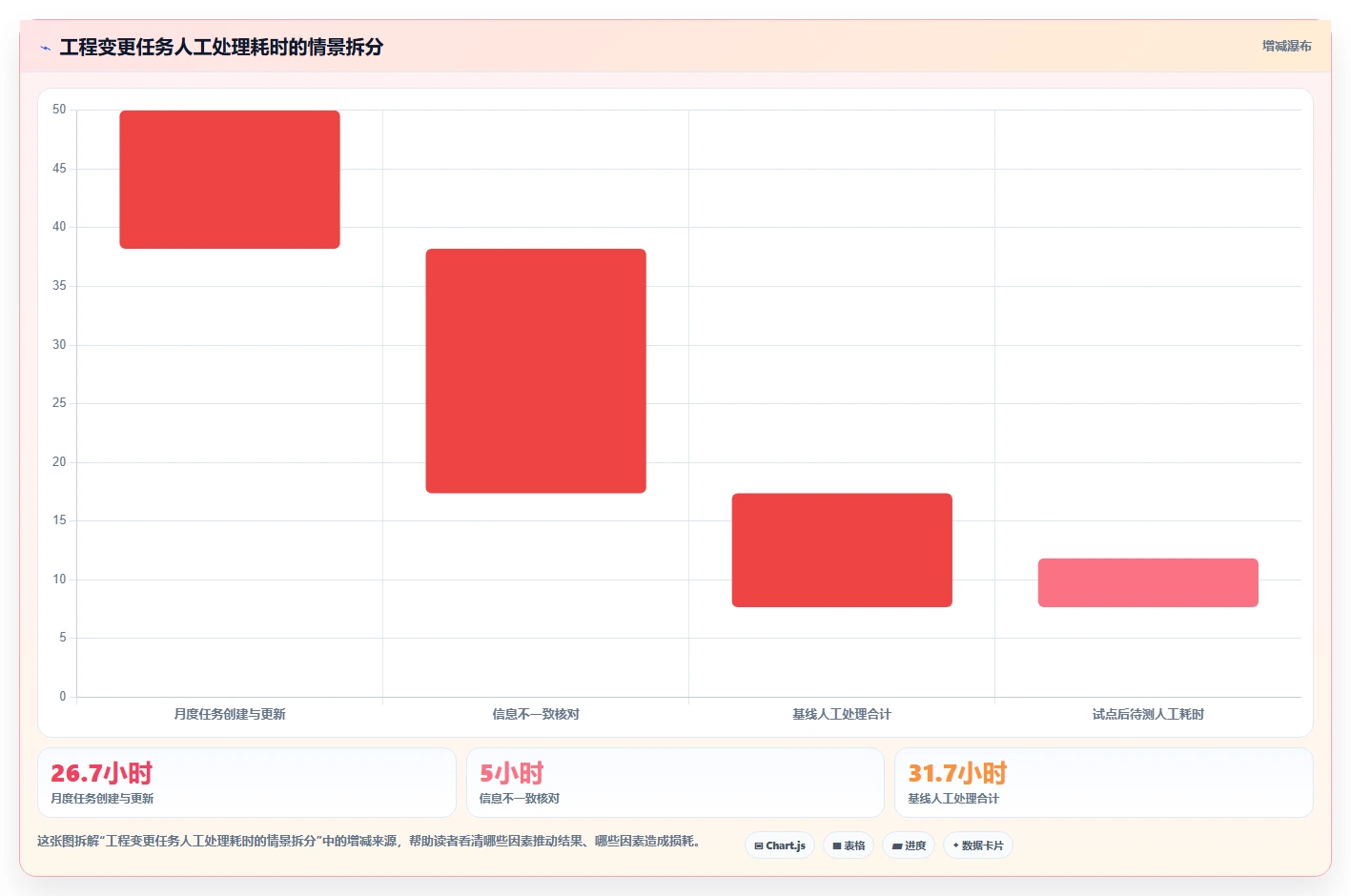Image resolution: width=1351 pixels, height=896 pixels.
Task: Open the 31.7小时 stat card
Action: tap(1104, 783)
